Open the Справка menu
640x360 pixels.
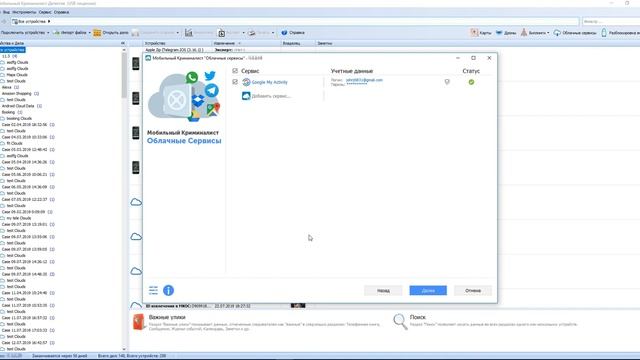coord(61,12)
